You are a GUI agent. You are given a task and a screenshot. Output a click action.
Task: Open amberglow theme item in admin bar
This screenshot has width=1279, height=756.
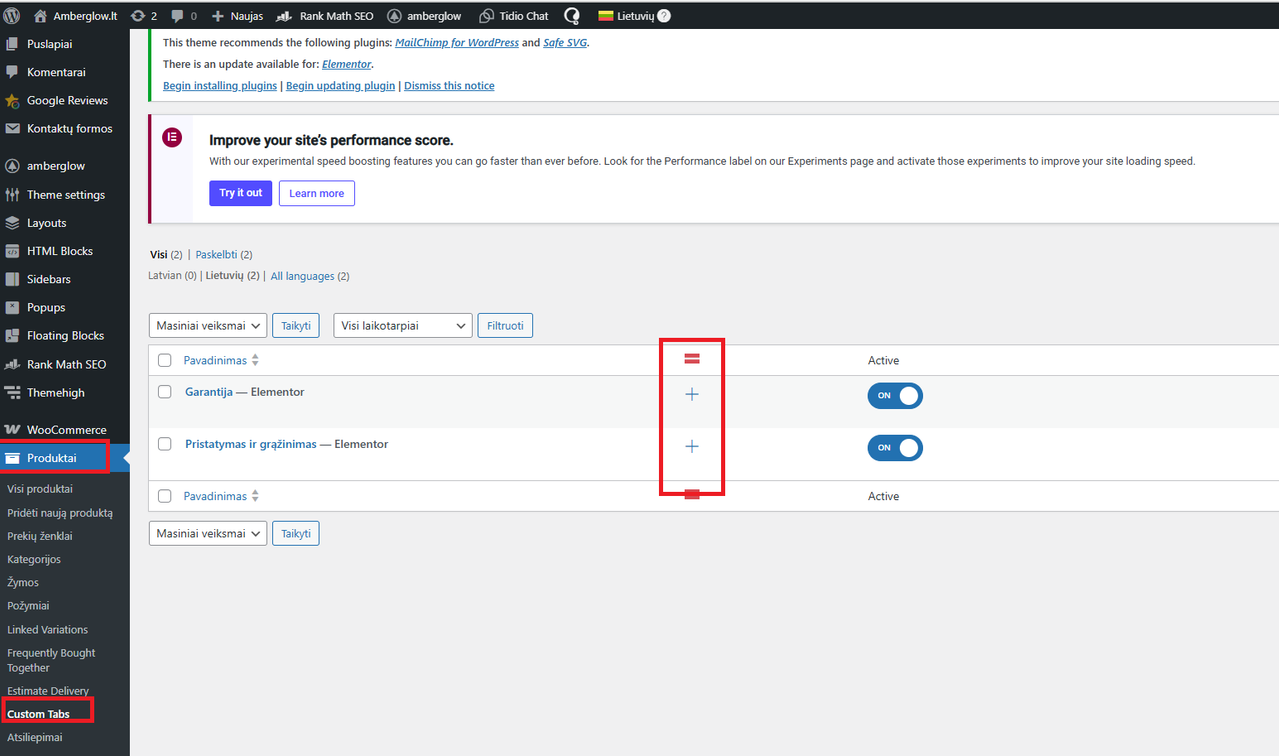(424, 16)
